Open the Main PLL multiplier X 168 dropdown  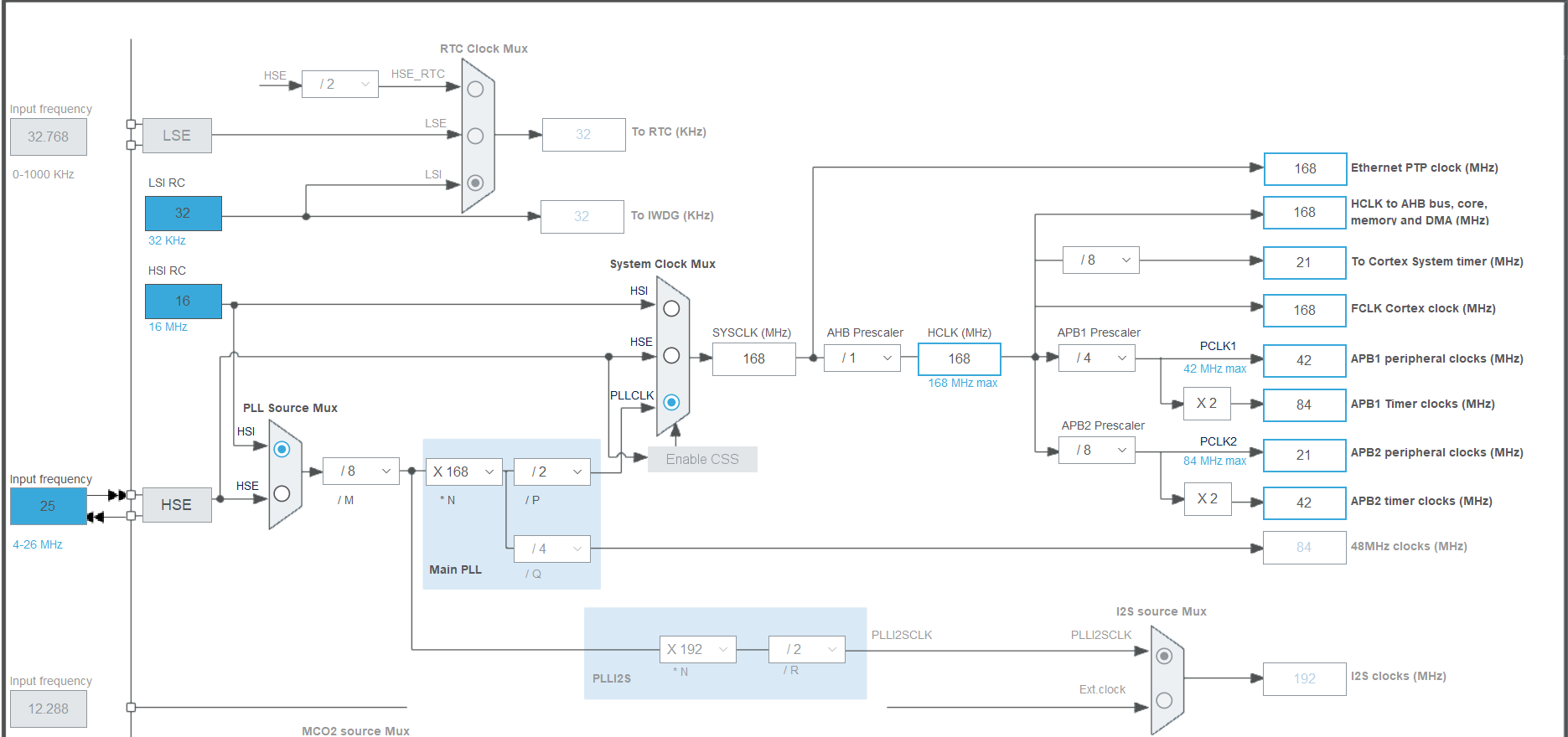(464, 472)
